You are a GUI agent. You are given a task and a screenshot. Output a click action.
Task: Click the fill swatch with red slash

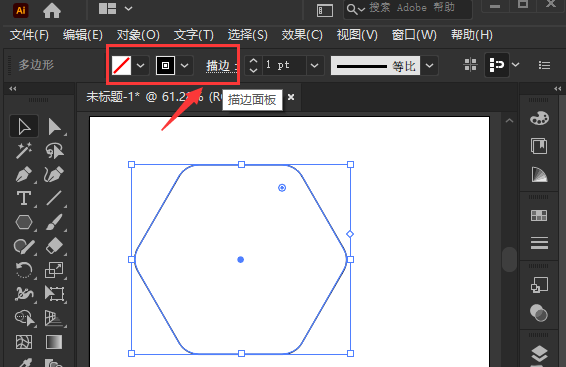pos(122,66)
